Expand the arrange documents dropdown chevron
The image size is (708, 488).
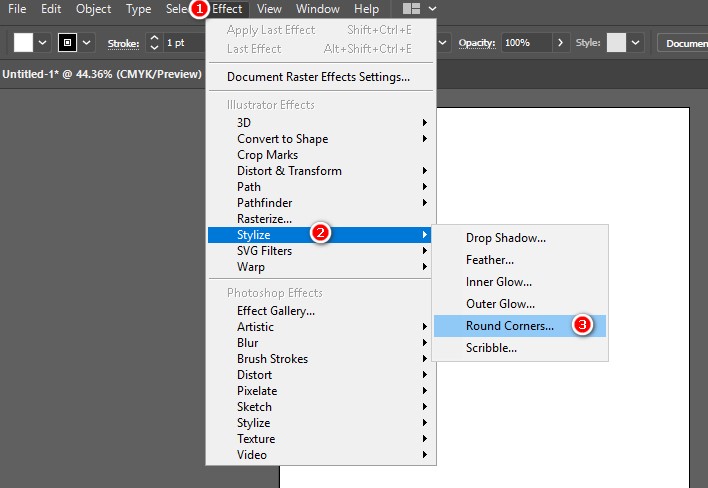click(432, 9)
